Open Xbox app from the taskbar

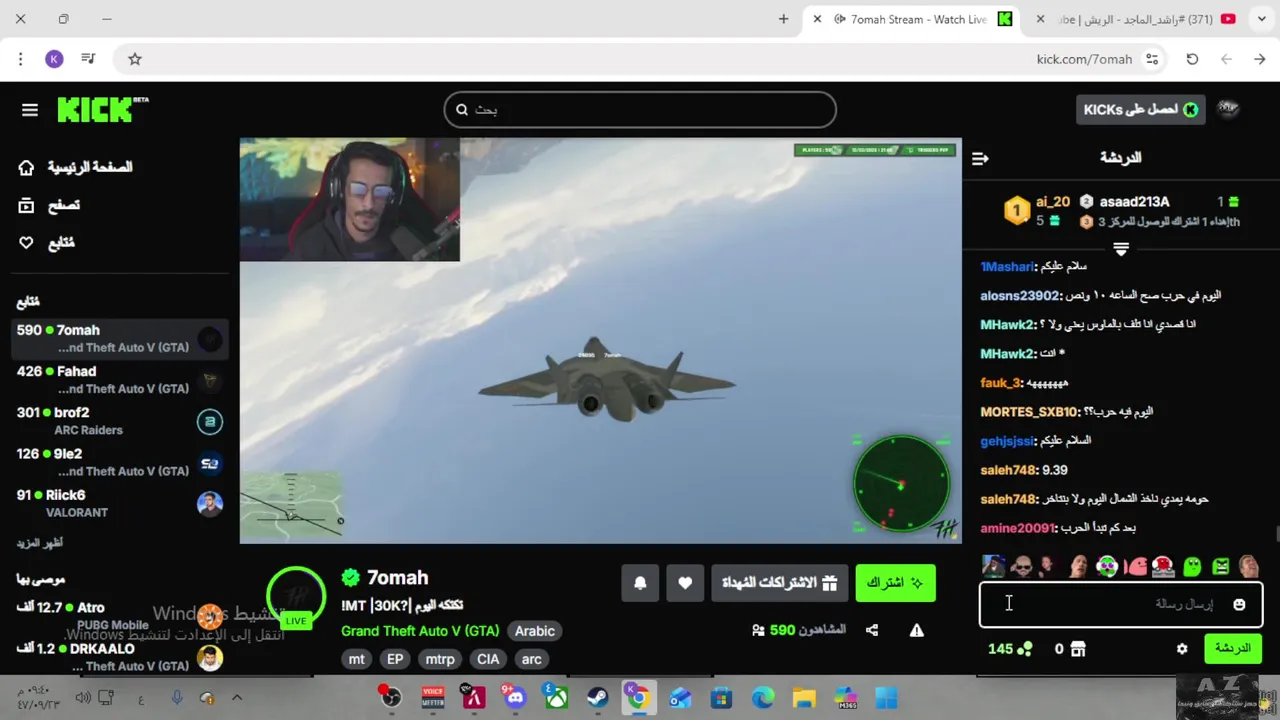tap(556, 697)
